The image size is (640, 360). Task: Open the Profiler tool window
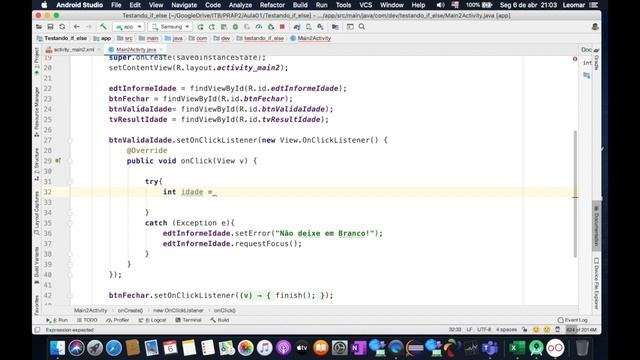[118, 320]
